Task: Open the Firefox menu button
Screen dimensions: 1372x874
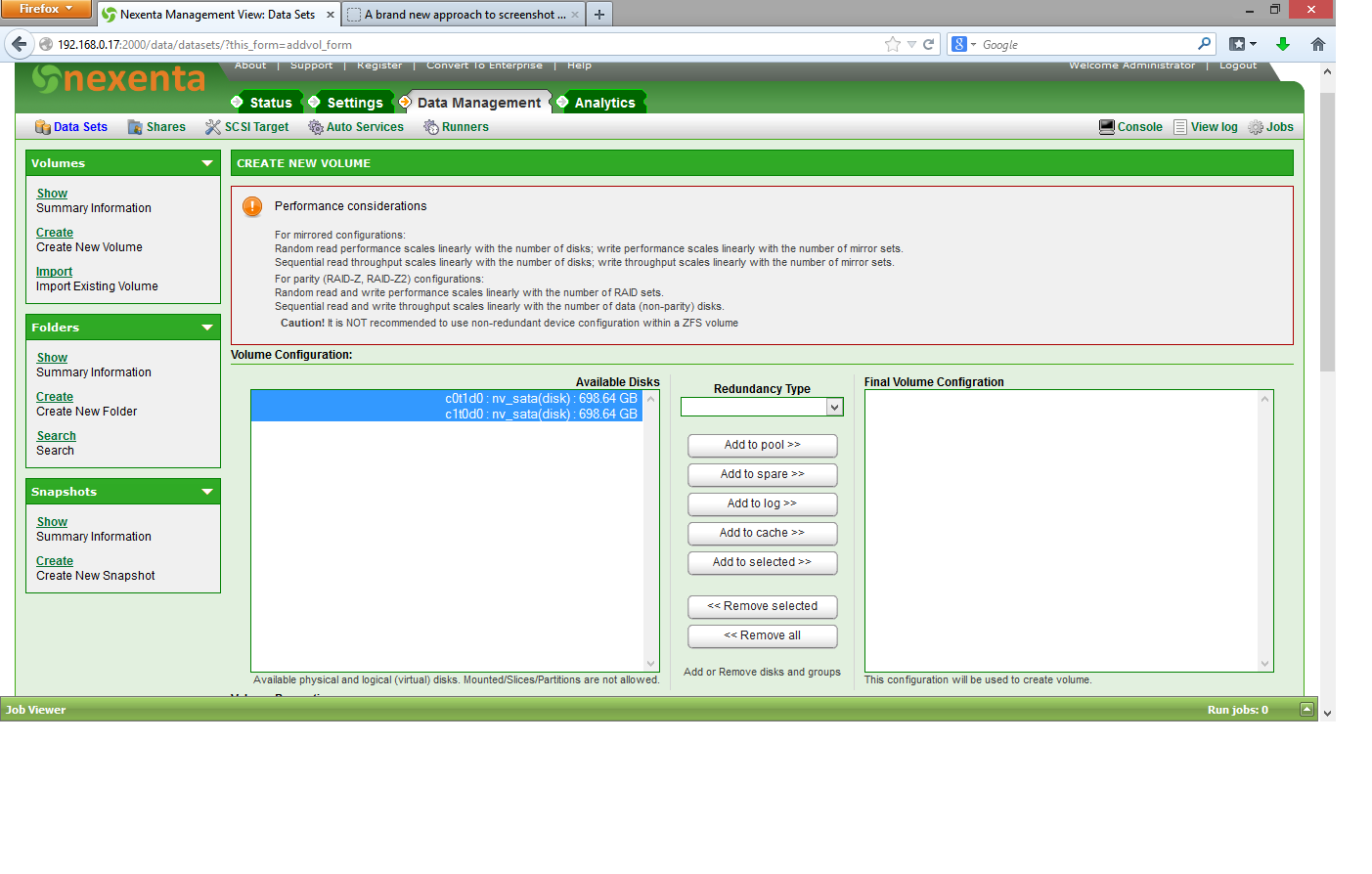Action: point(46,9)
